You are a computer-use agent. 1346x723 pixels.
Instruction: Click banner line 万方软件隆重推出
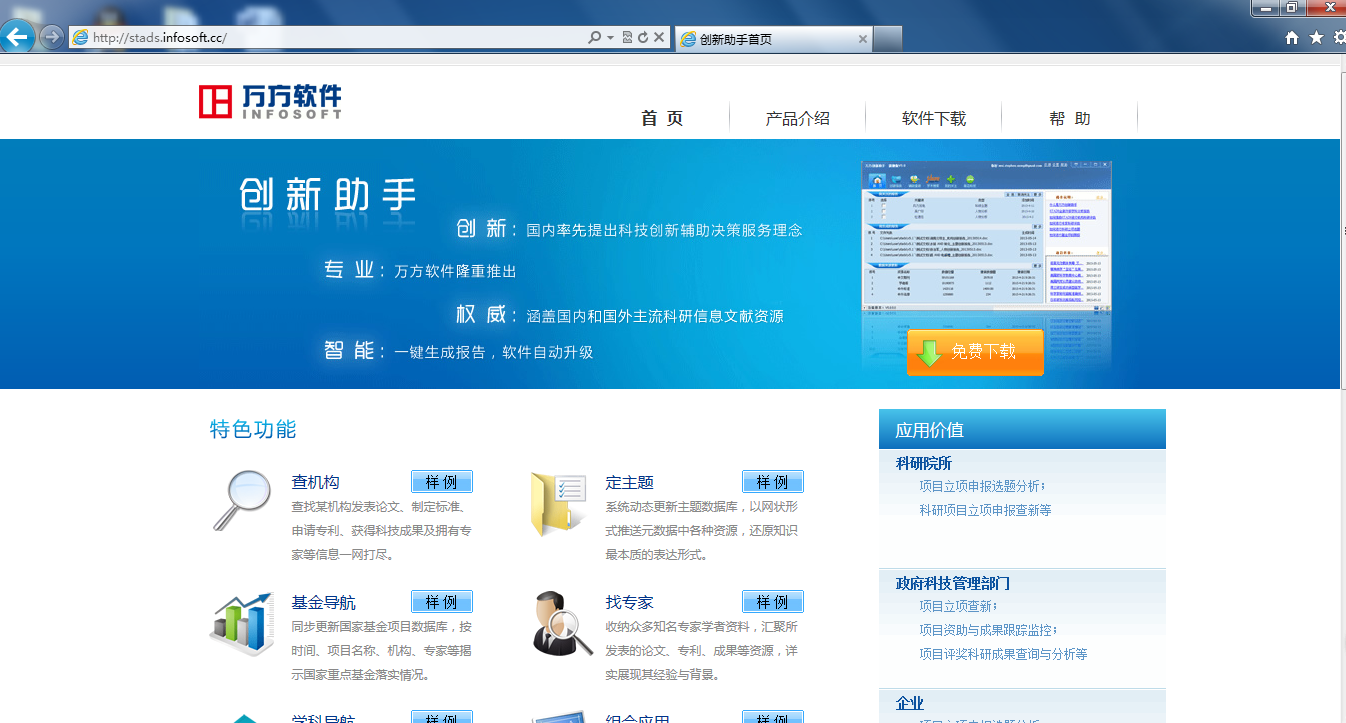click(455, 271)
